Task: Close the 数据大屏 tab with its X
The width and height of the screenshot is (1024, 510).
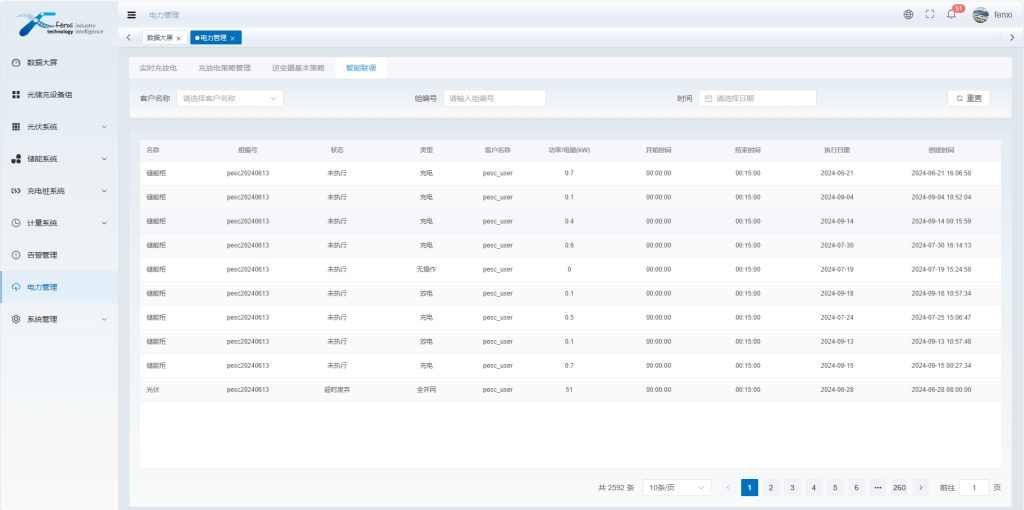Action: (x=179, y=38)
